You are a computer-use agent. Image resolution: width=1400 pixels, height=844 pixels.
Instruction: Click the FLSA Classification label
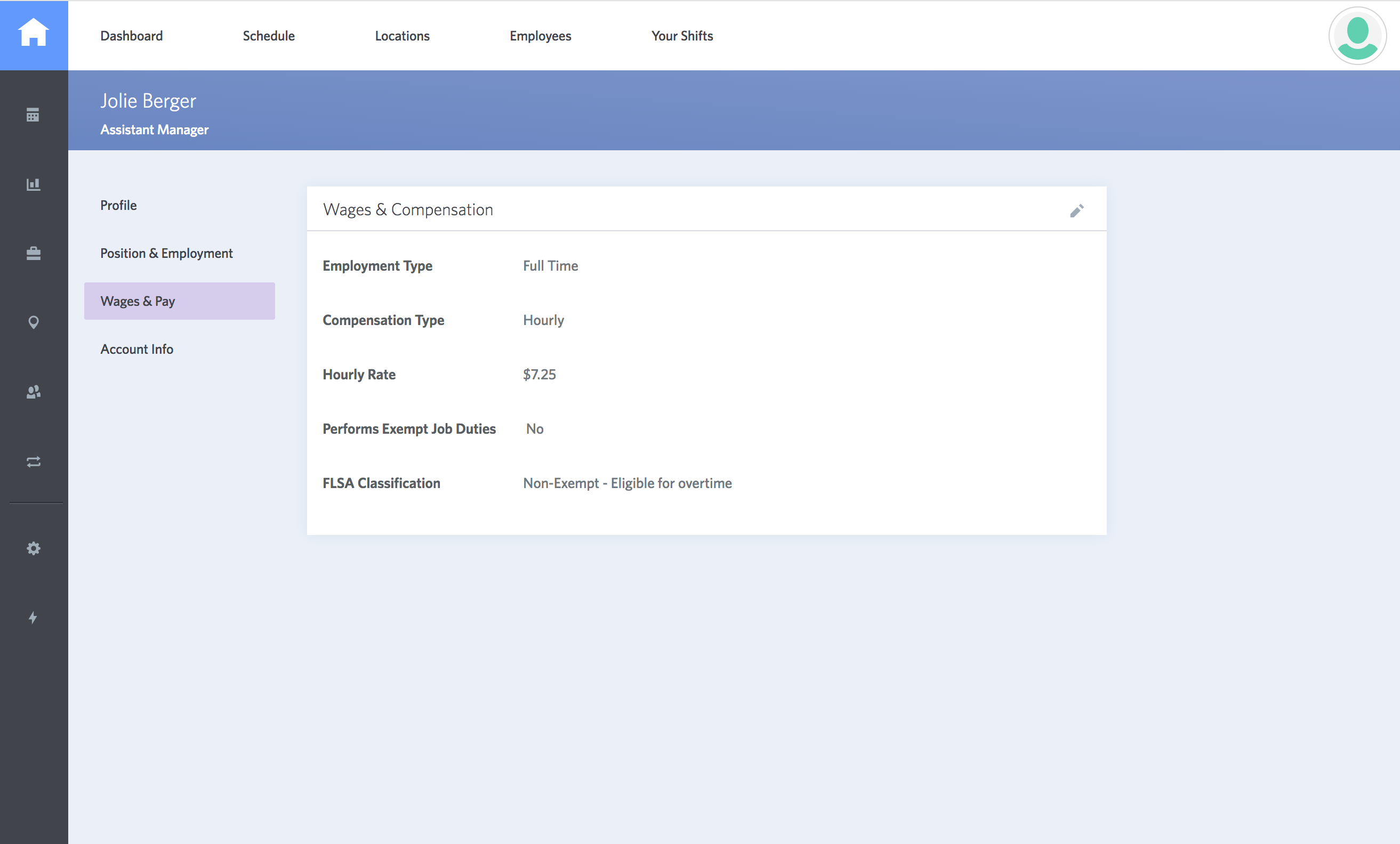tap(381, 483)
